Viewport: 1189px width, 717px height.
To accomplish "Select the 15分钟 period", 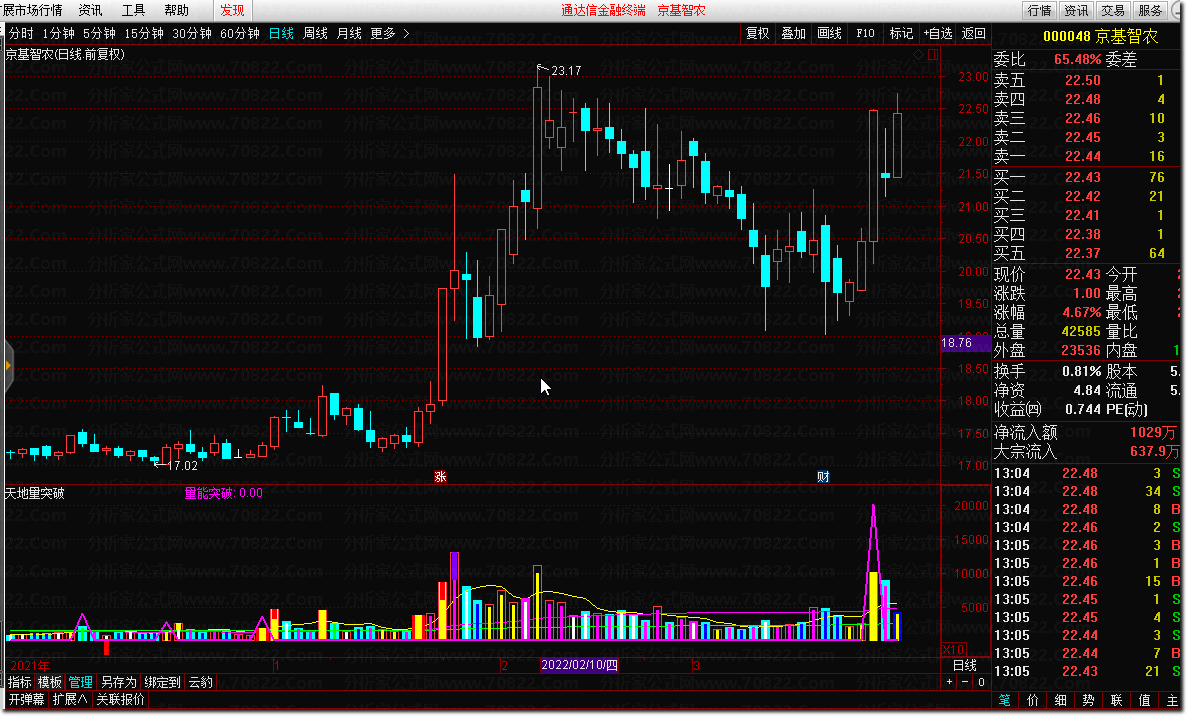I will pos(144,33).
